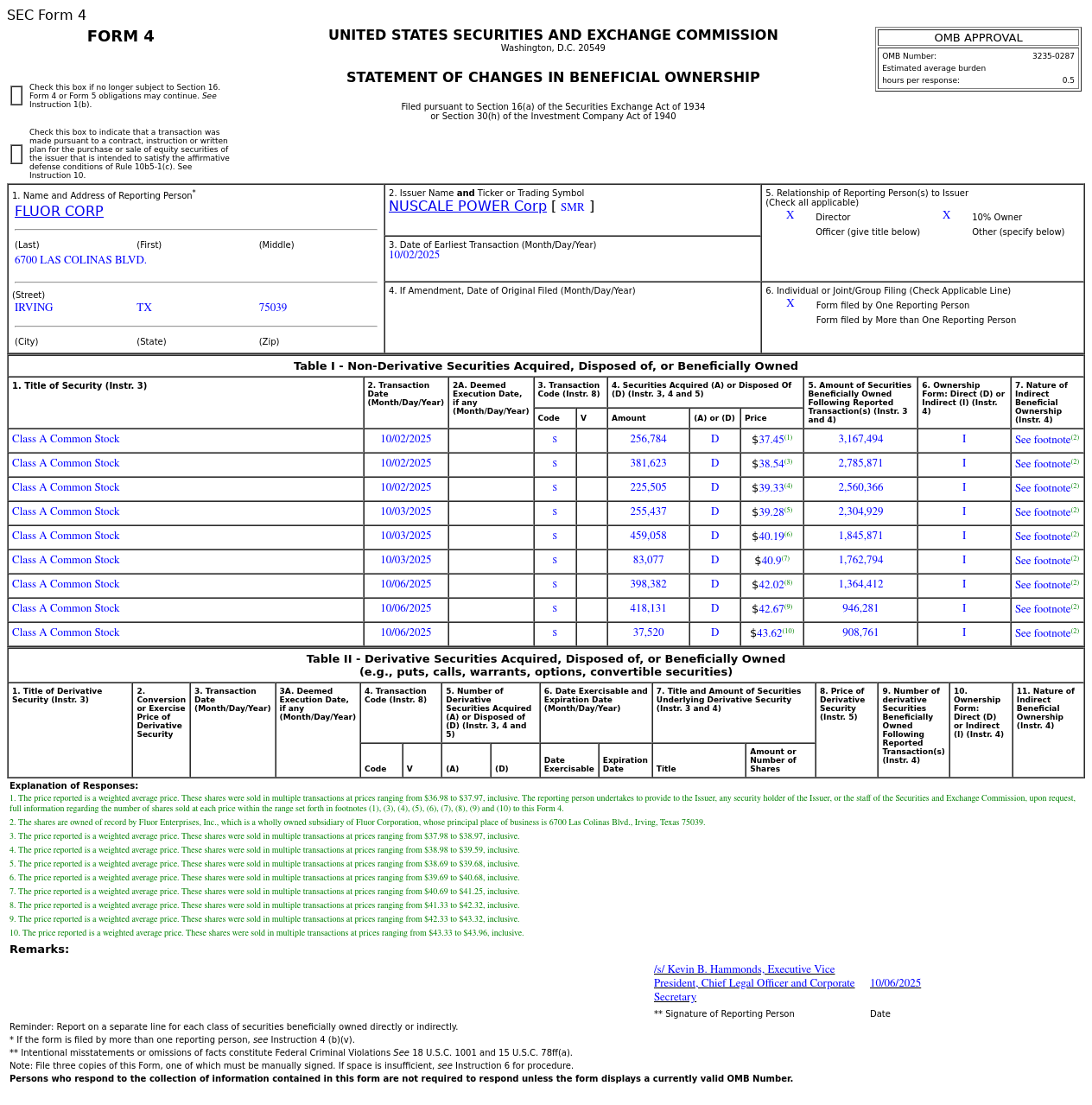Check the Rule 10b5-1(c) plan checkbox
The image size is (1092, 1105).
point(16,155)
